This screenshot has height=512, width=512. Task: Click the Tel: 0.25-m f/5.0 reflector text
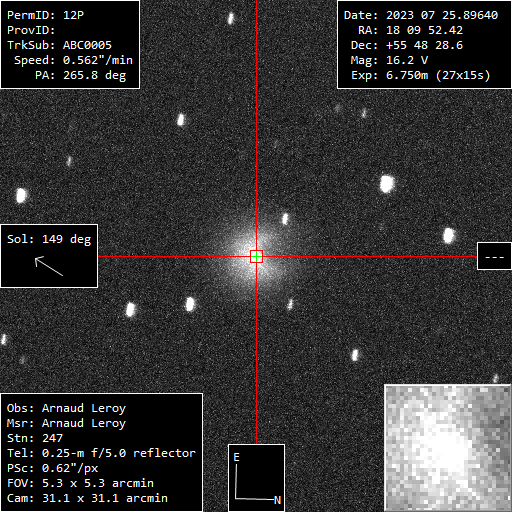click(101, 453)
